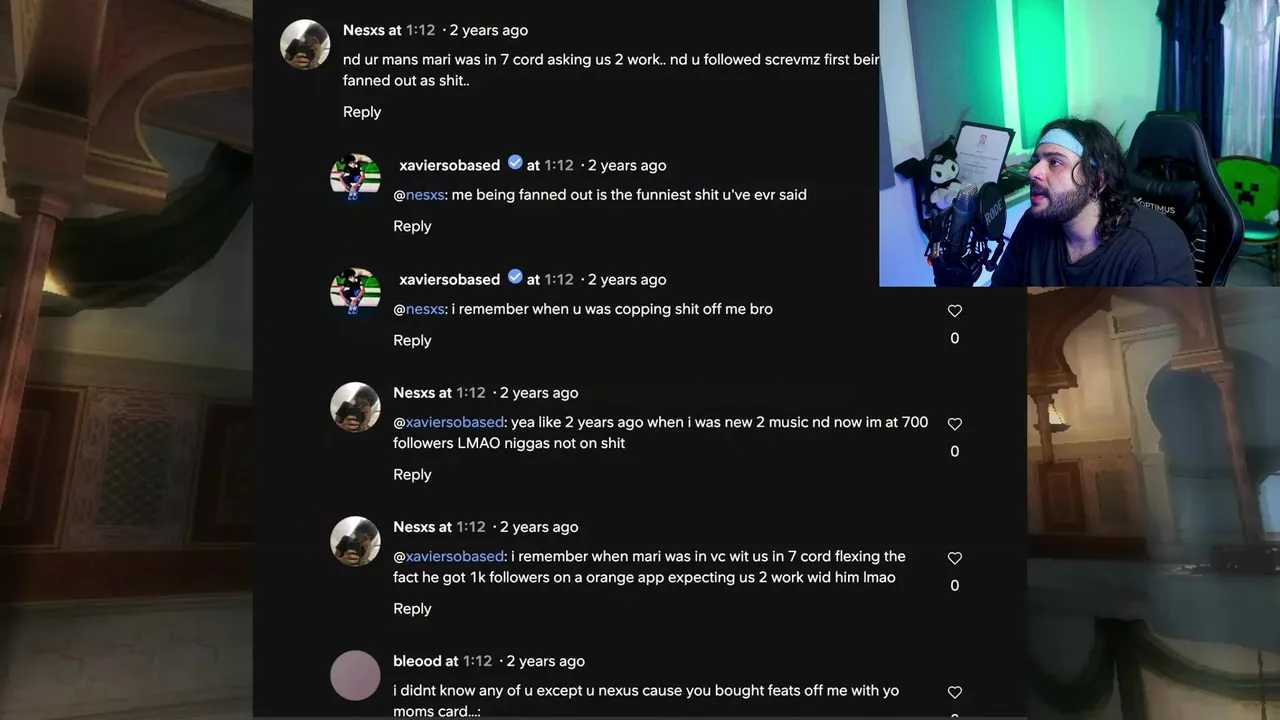Click the streamer webcam overlay
The height and width of the screenshot is (720, 1280).
(x=1079, y=143)
